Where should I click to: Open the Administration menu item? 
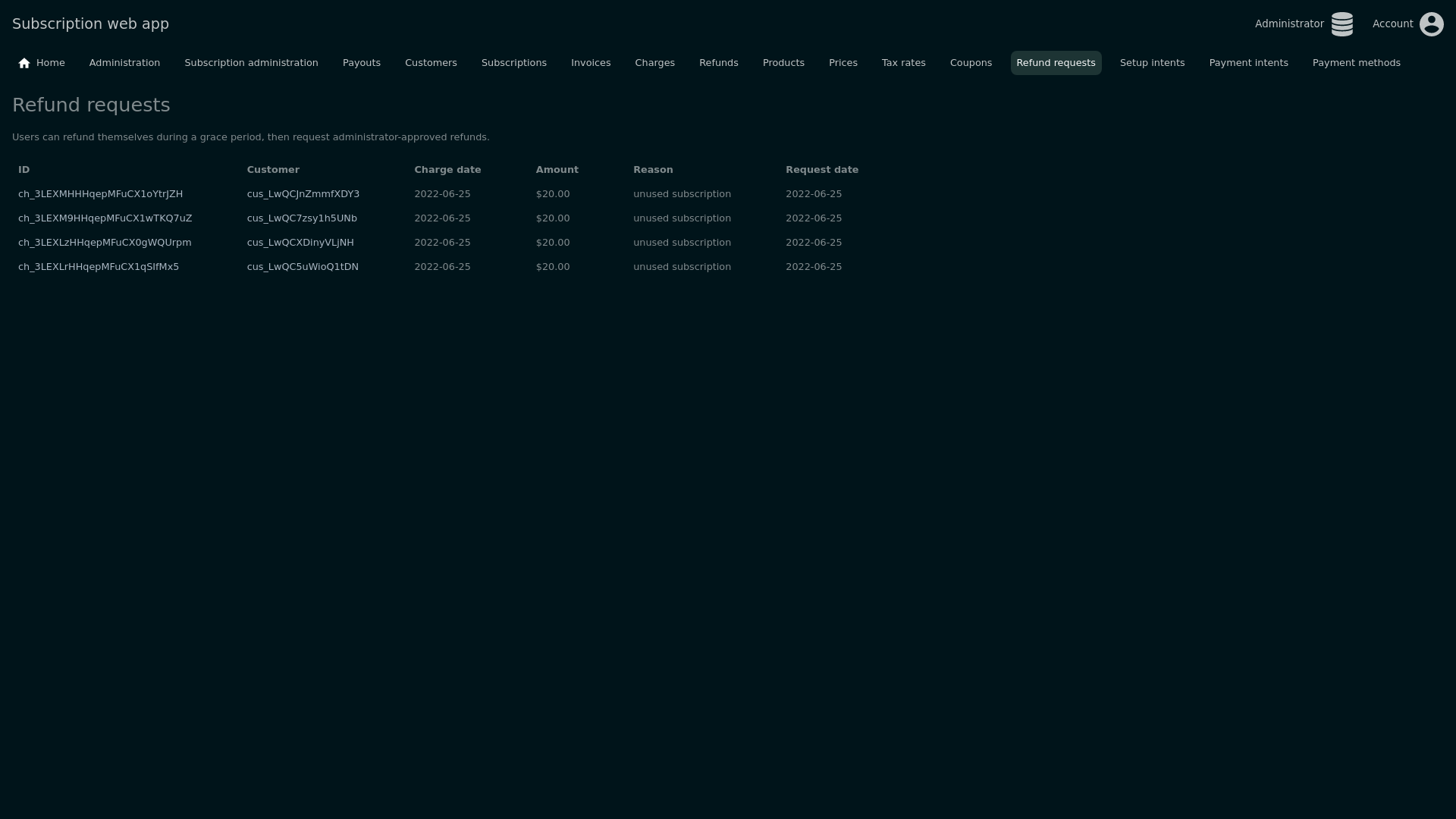124,63
